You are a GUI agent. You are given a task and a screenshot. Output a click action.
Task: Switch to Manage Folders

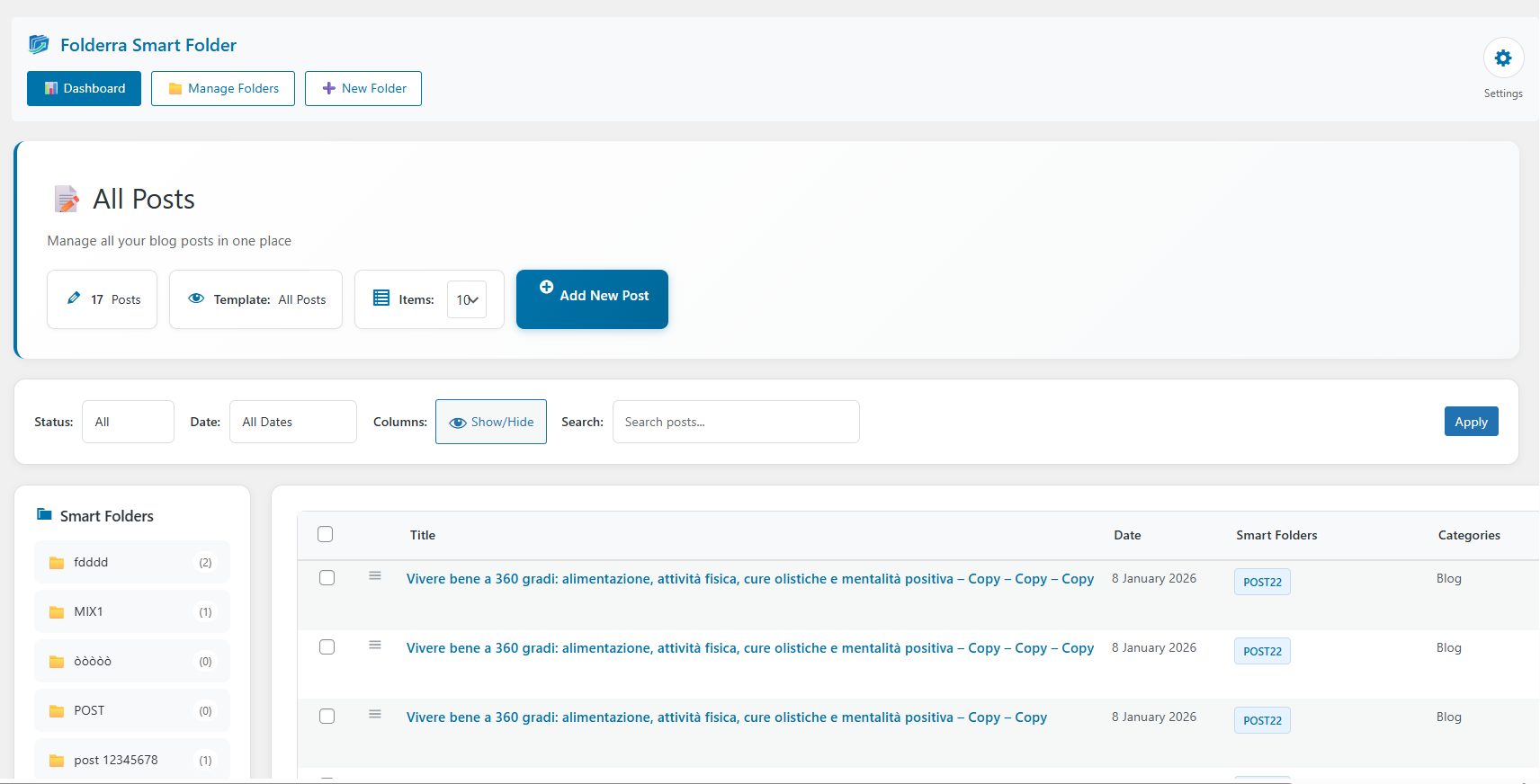[223, 88]
